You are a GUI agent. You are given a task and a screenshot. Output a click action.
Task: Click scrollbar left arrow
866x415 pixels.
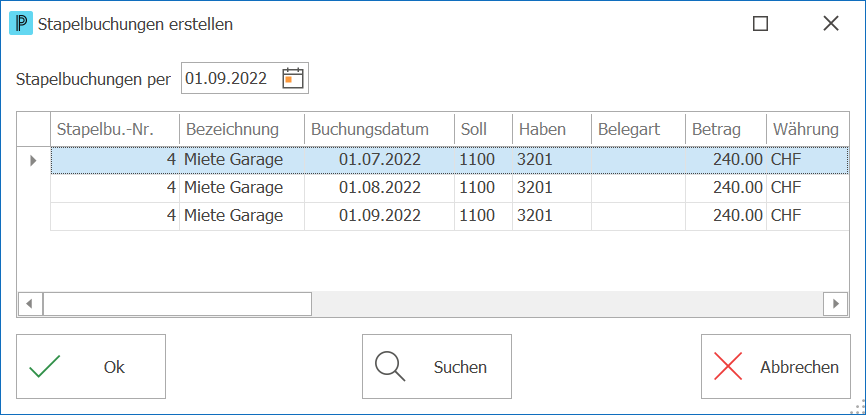pyautogui.click(x=30, y=303)
